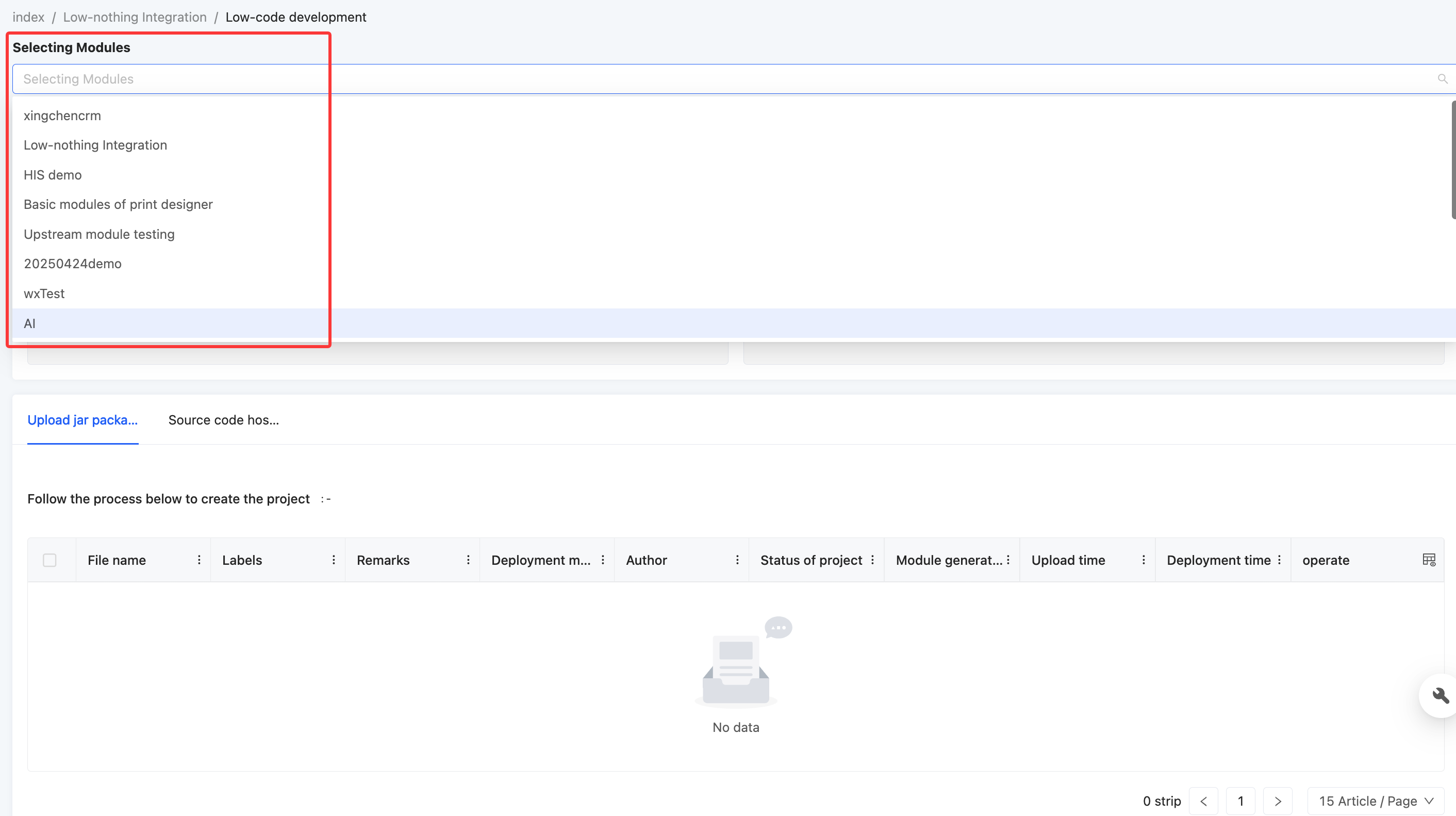The height and width of the screenshot is (816, 1456).
Task: Open the File name column menu dots
Action: tap(199, 560)
